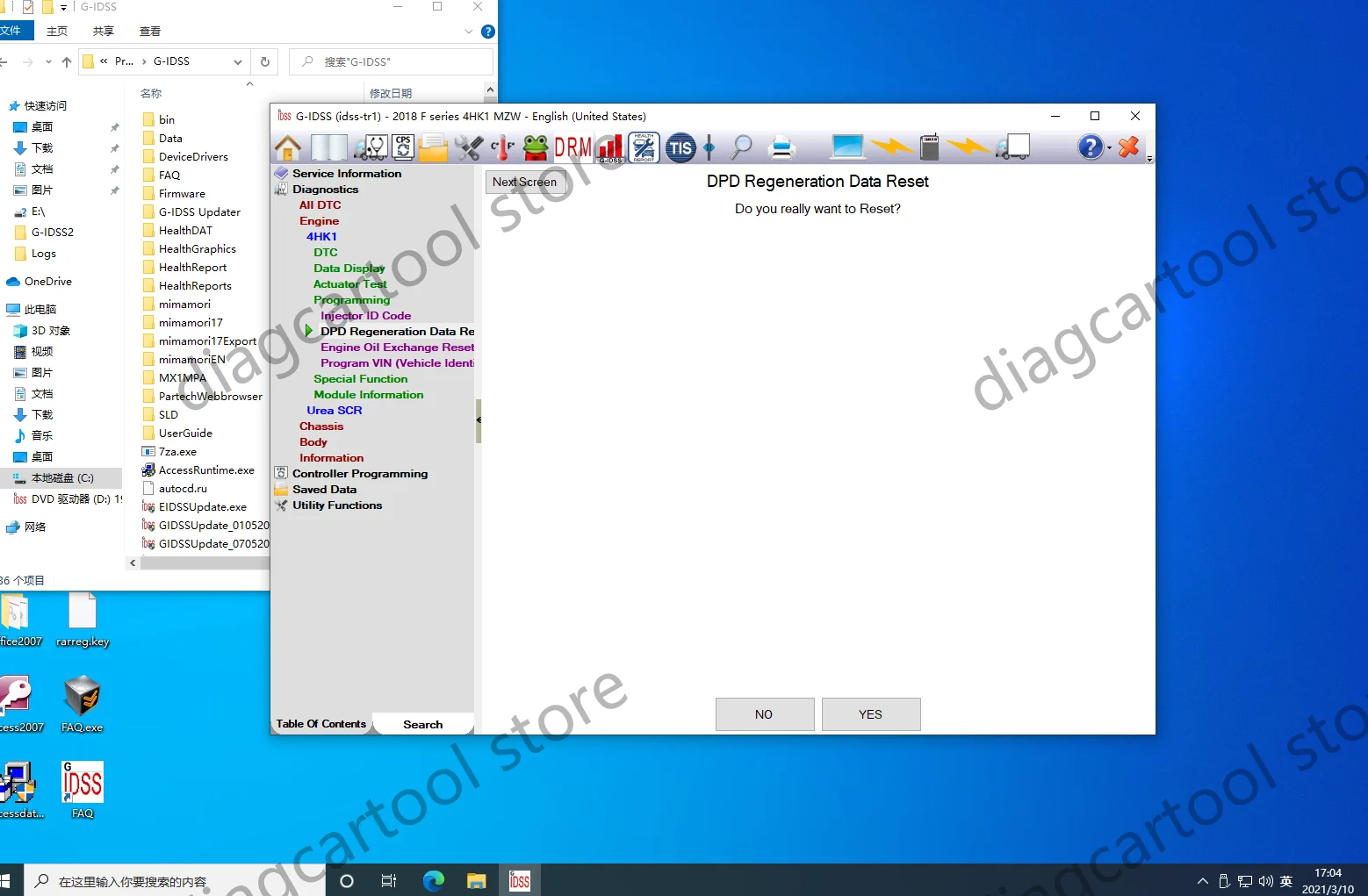Click the laptop computer connection icon
Screen dimensions: 1368x896
click(848, 147)
